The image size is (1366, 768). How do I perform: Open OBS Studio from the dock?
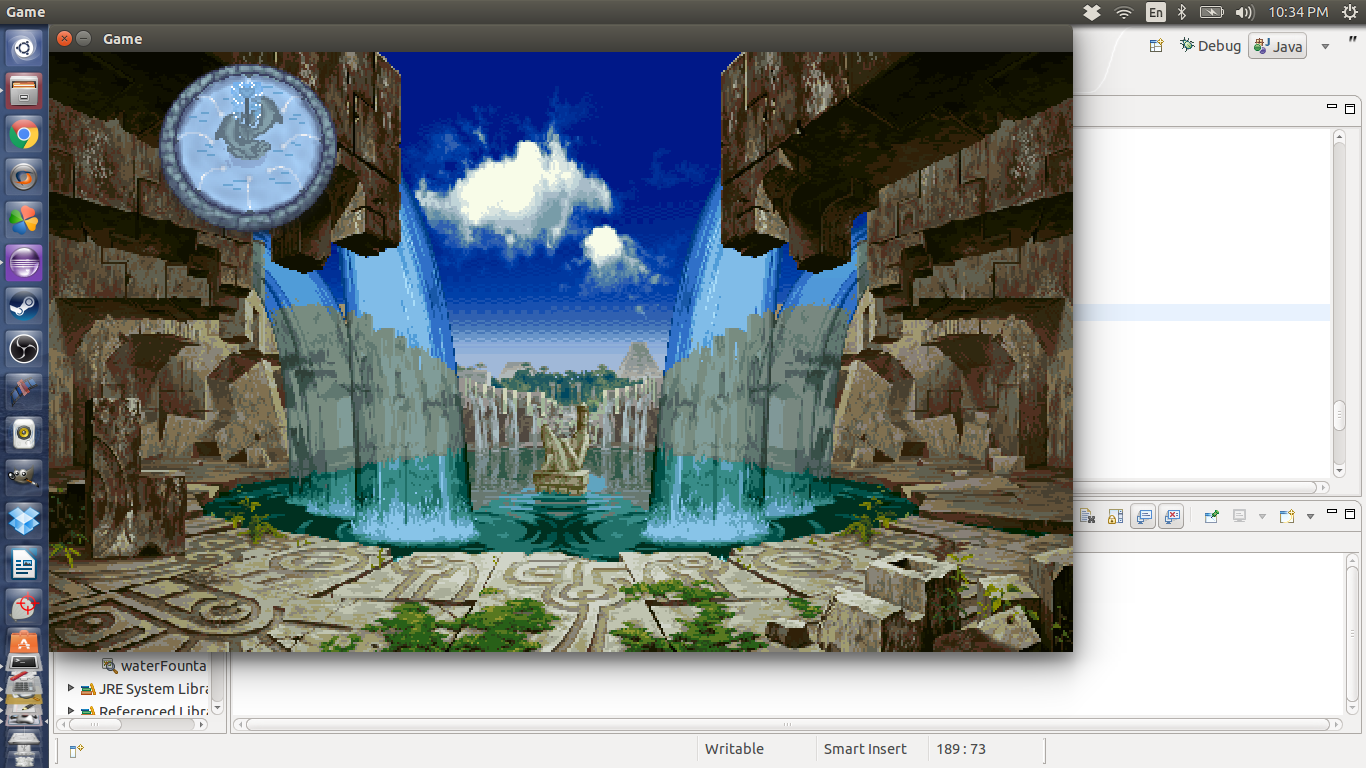(24, 349)
